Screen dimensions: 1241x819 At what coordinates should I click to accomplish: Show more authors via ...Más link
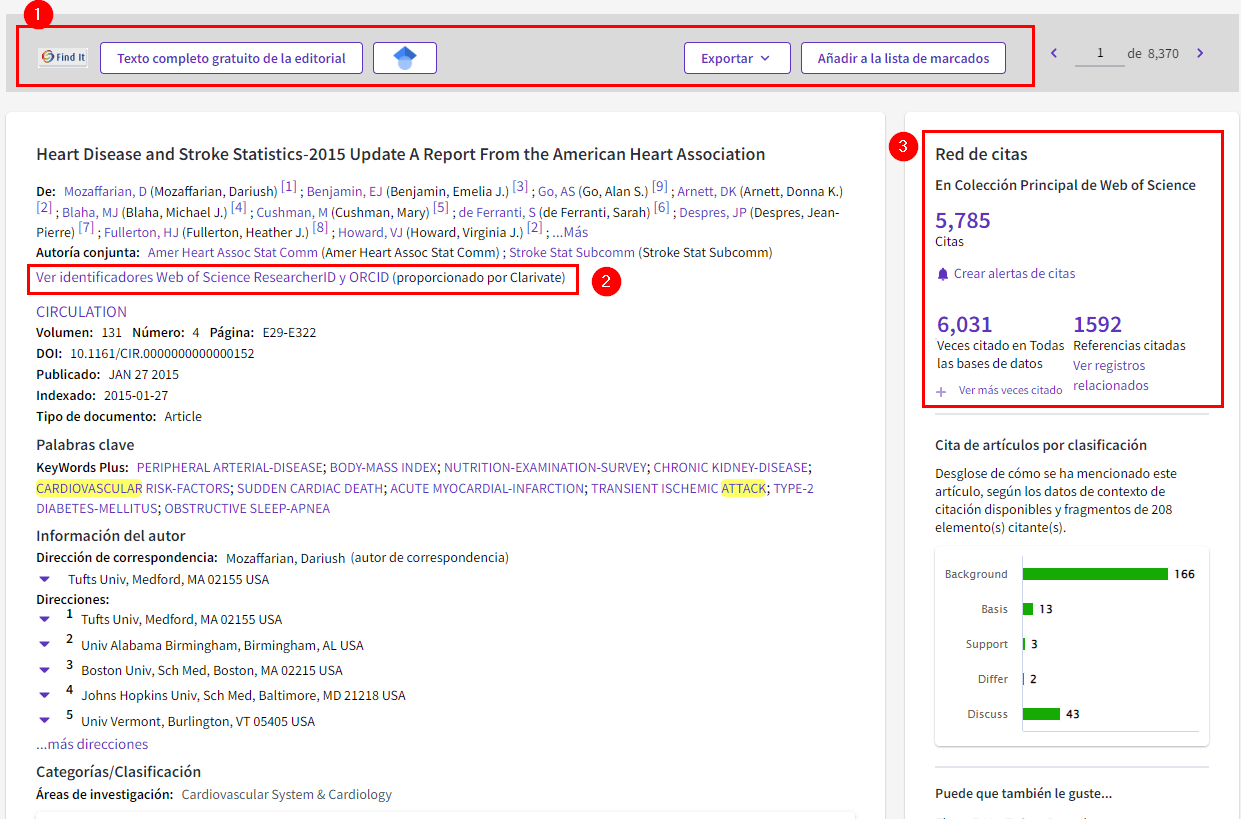[570, 232]
